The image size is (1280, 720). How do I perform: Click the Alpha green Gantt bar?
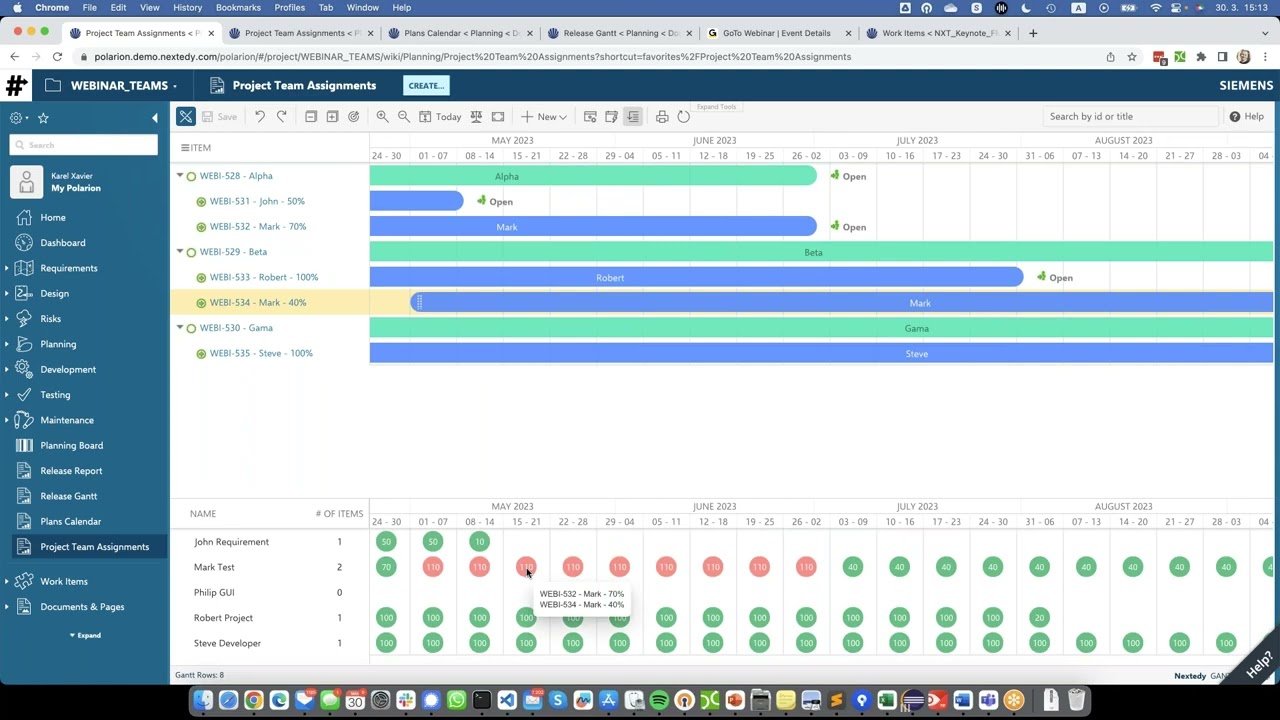tap(593, 176)
